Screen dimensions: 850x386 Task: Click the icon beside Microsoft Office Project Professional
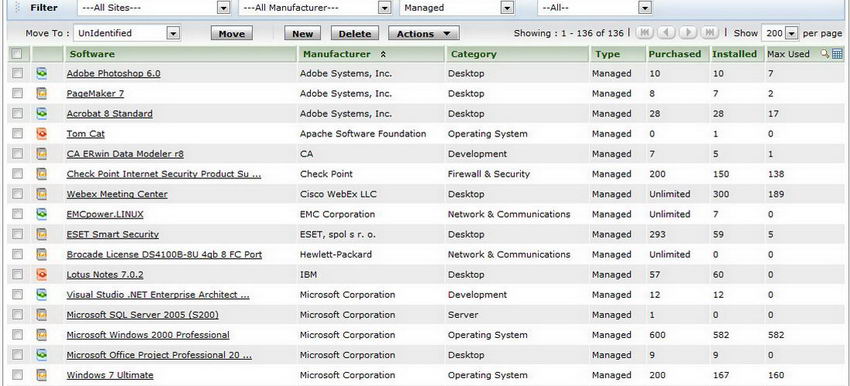click(x=41, y=355)
